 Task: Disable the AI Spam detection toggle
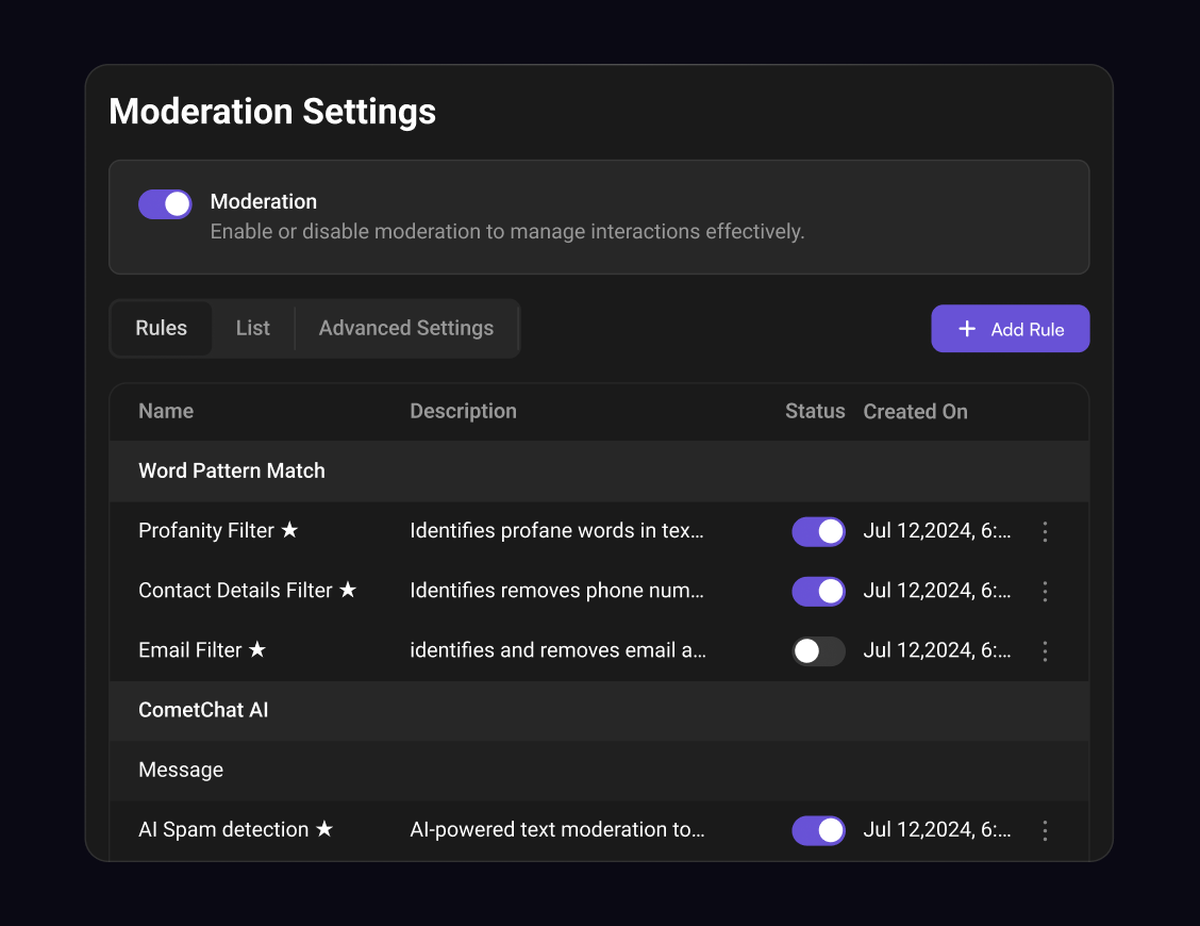click(818, 830)
